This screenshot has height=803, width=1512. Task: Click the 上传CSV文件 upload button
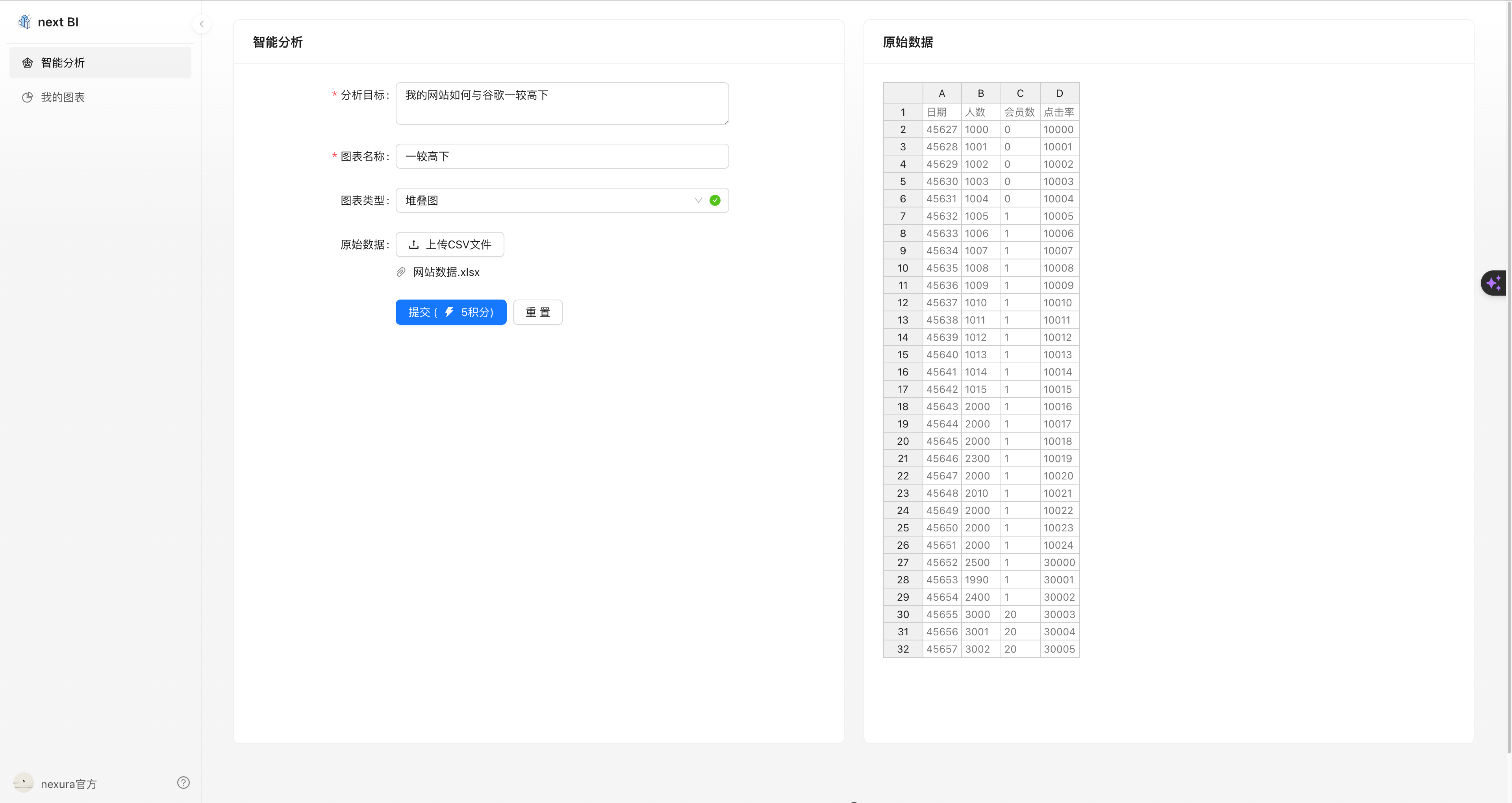[450, 245]
